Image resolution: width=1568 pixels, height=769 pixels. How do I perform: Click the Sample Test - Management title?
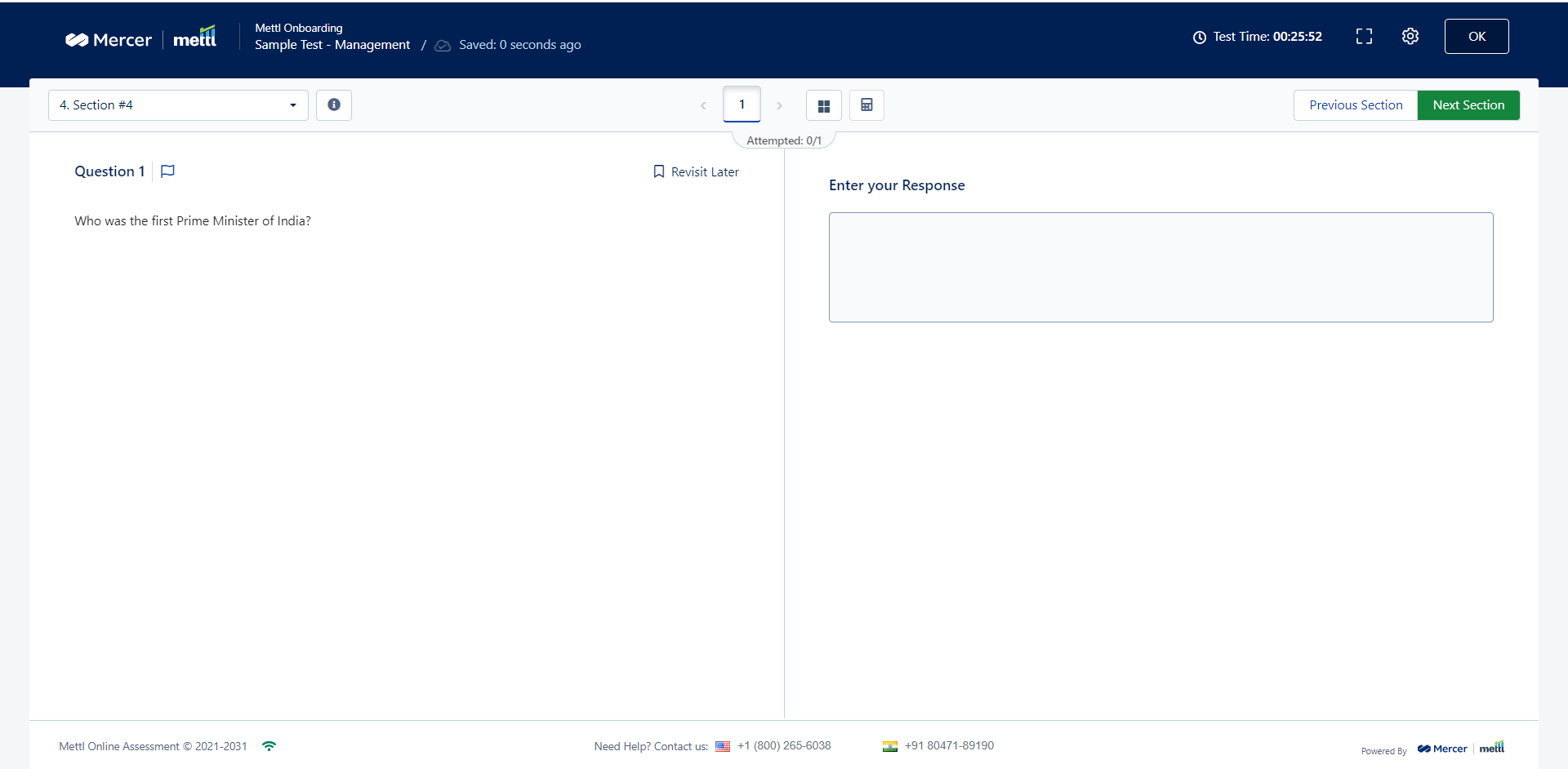tap(332, 45)
